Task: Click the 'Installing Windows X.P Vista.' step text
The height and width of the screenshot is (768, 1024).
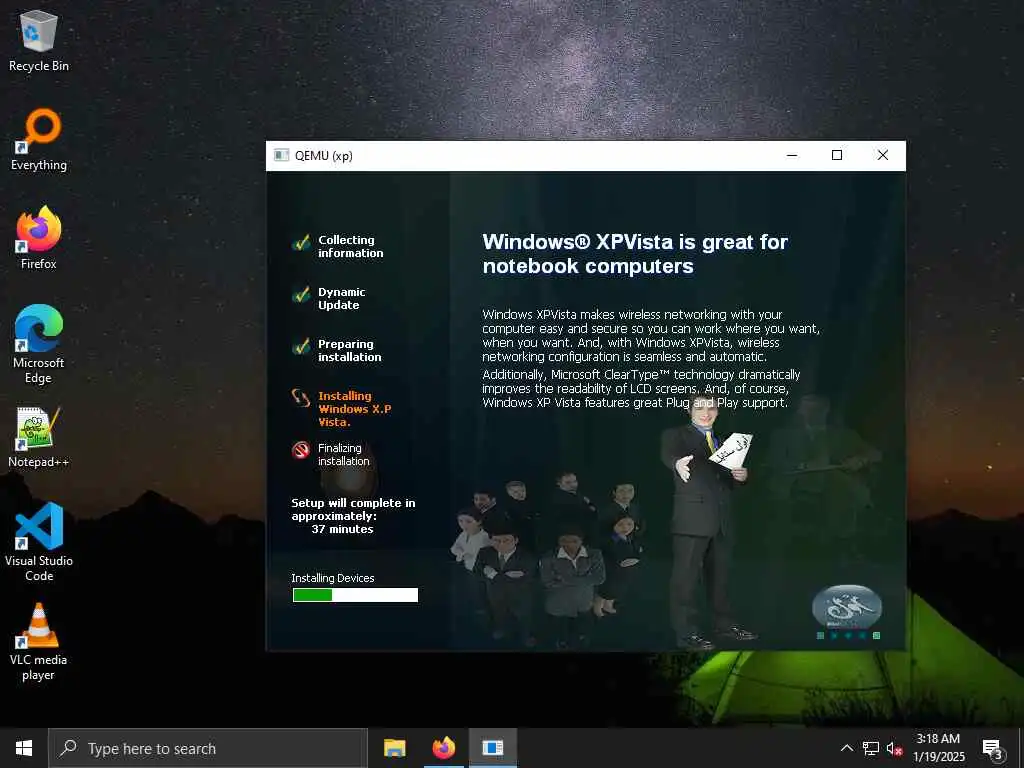Action: (x=355, y=409)
